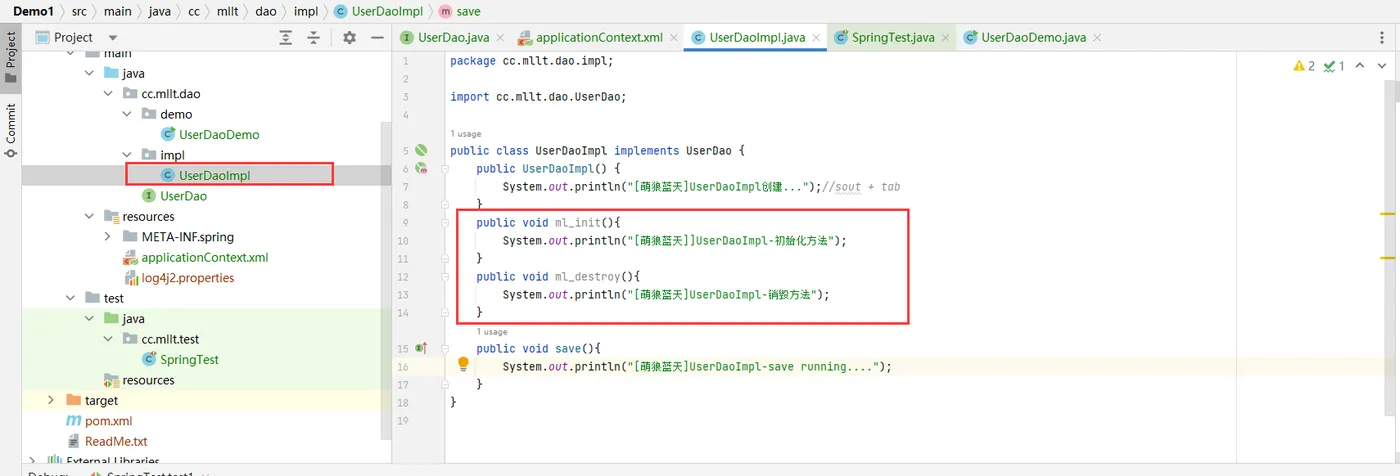Collapse the cc.mllt.dao package
Viewport: 1400px width, 476px height.
pyautogui.click(x=108, y=93)
